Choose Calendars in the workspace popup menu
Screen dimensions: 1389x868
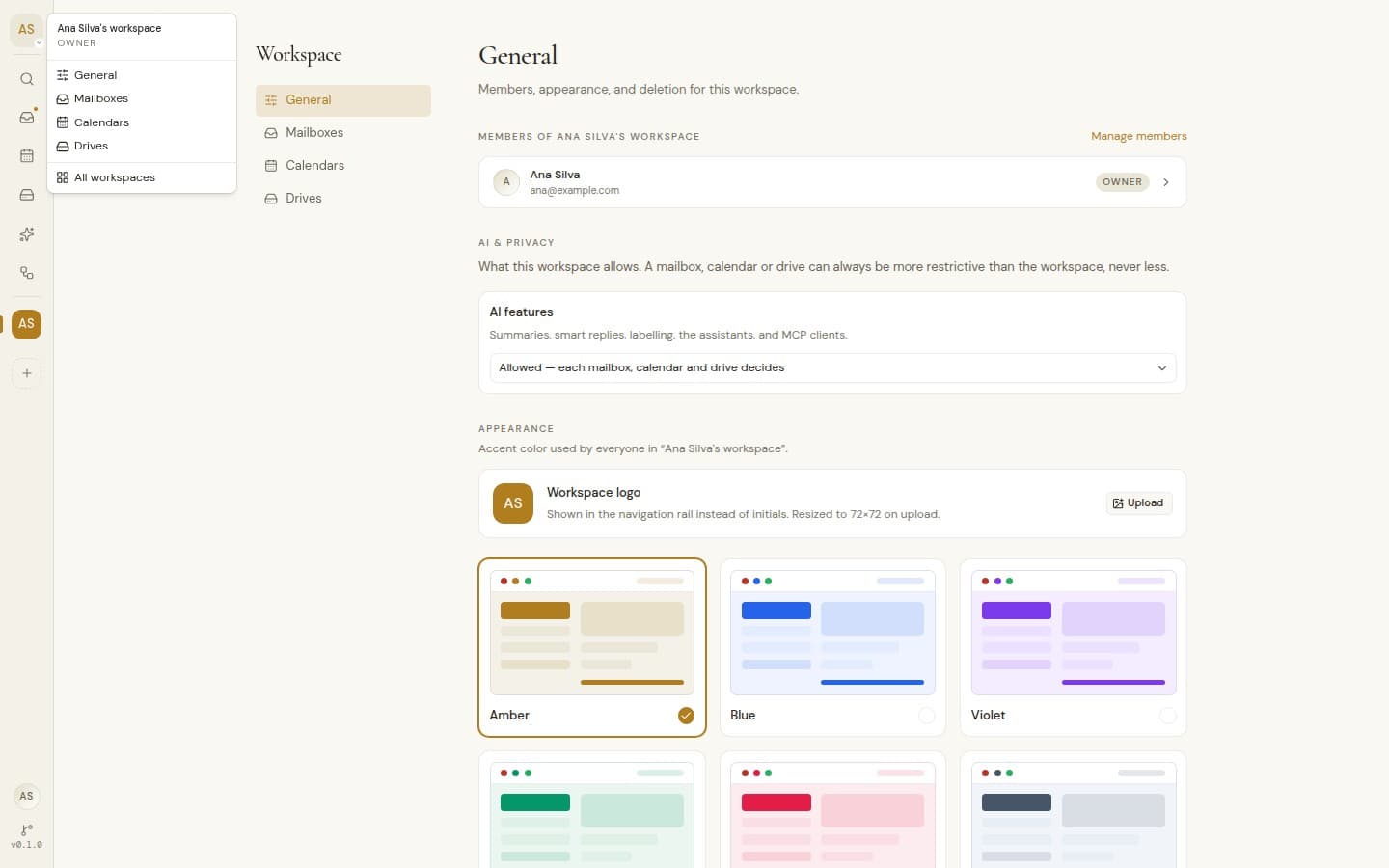tap(142, 122)
